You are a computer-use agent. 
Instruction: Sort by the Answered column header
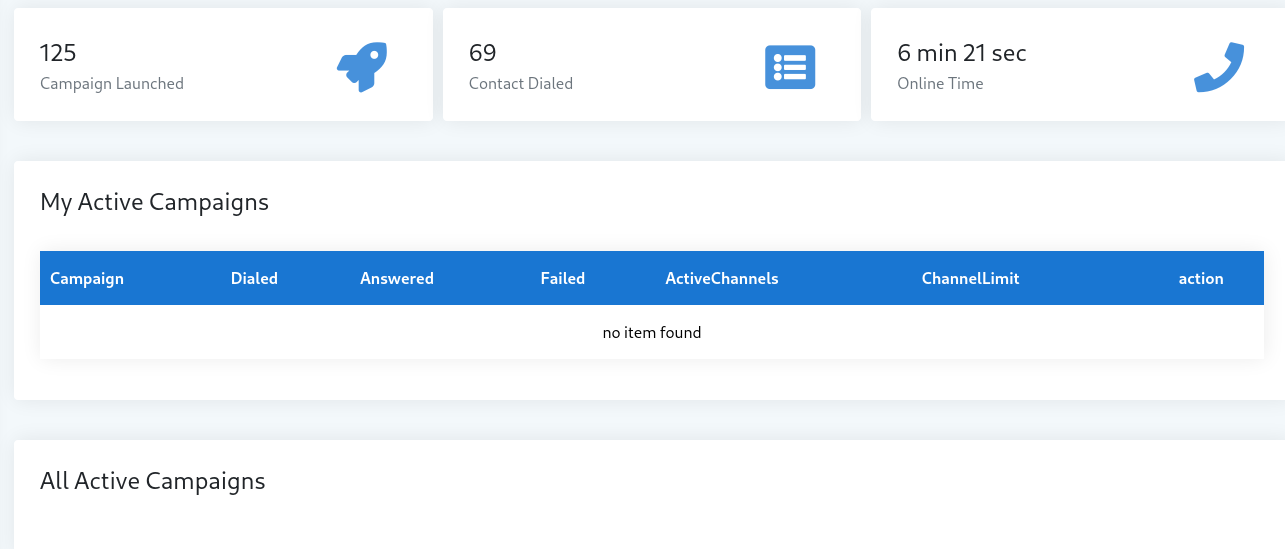point(397,278)
